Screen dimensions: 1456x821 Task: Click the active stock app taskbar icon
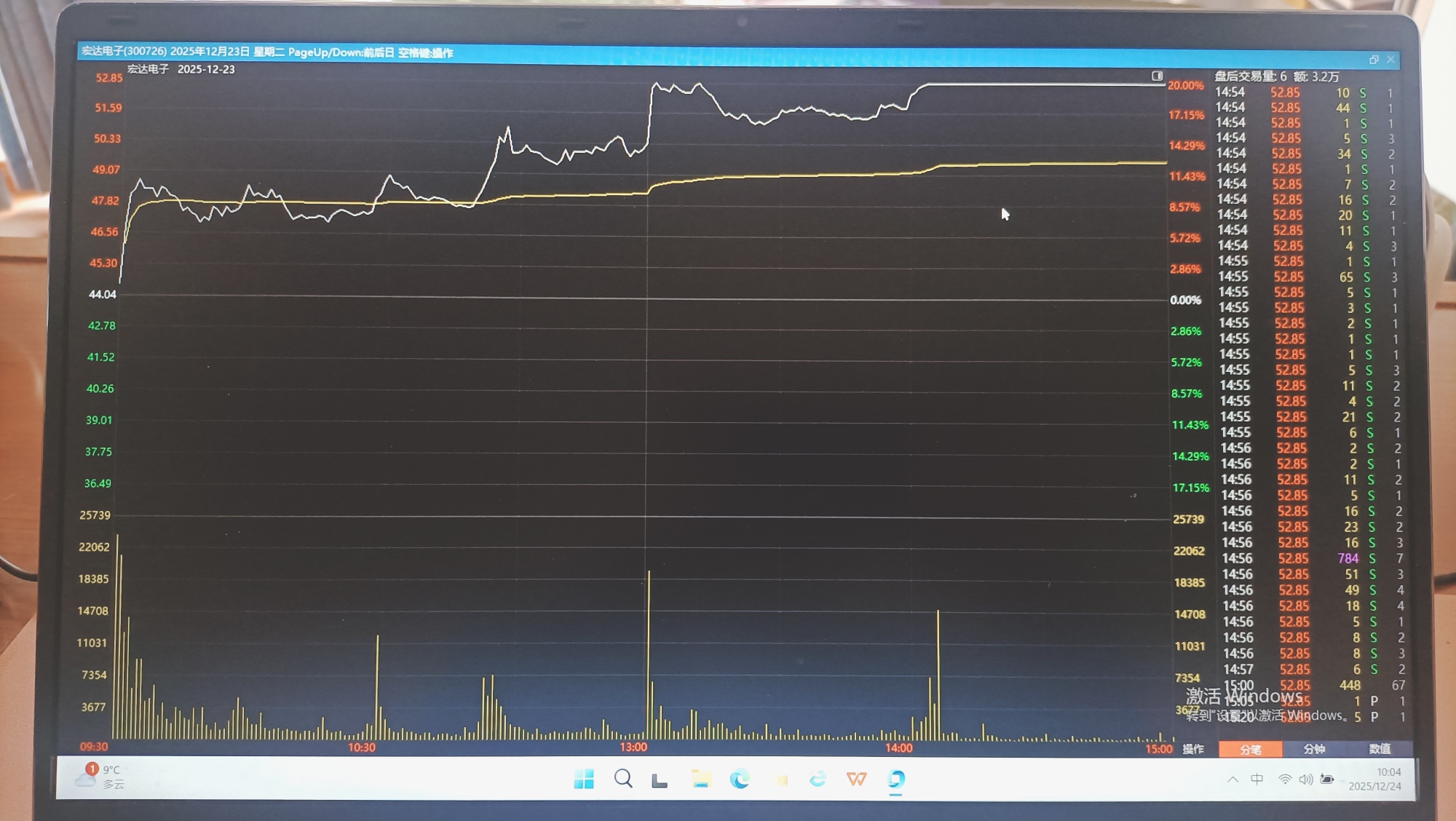[895, 780]
